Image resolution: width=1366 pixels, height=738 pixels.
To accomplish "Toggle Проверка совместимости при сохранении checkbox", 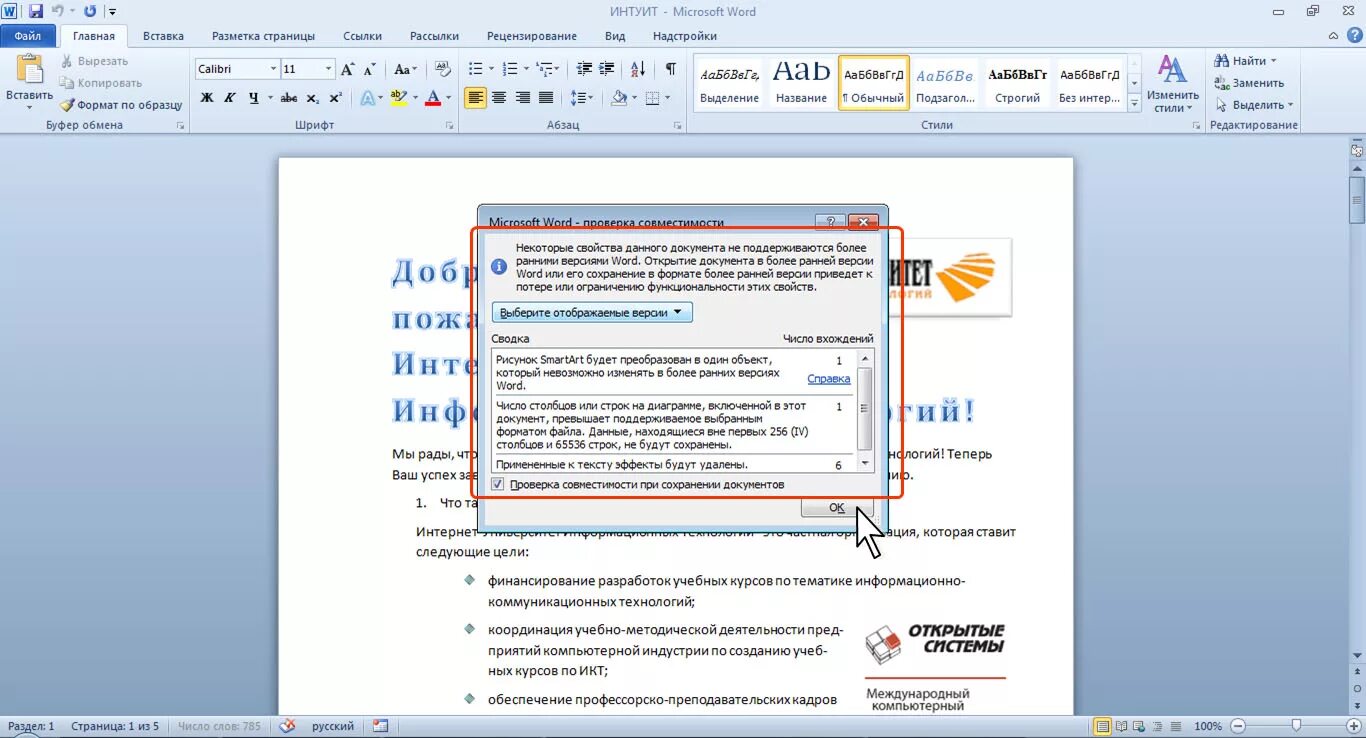I will pos(498,485).
